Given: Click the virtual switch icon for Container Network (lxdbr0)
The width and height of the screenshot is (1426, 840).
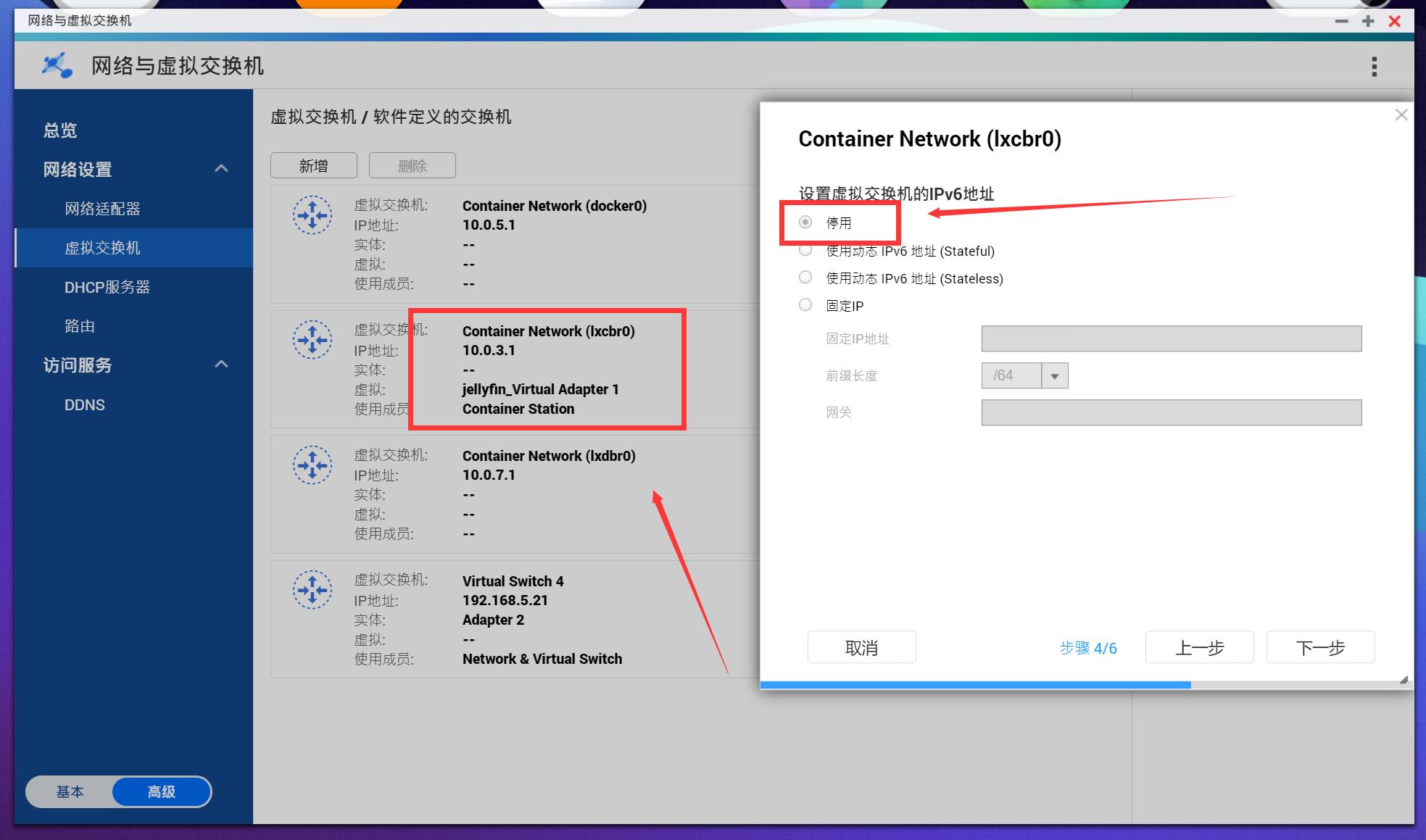Looking at the screenshot, I should click(x=312, y=465).
